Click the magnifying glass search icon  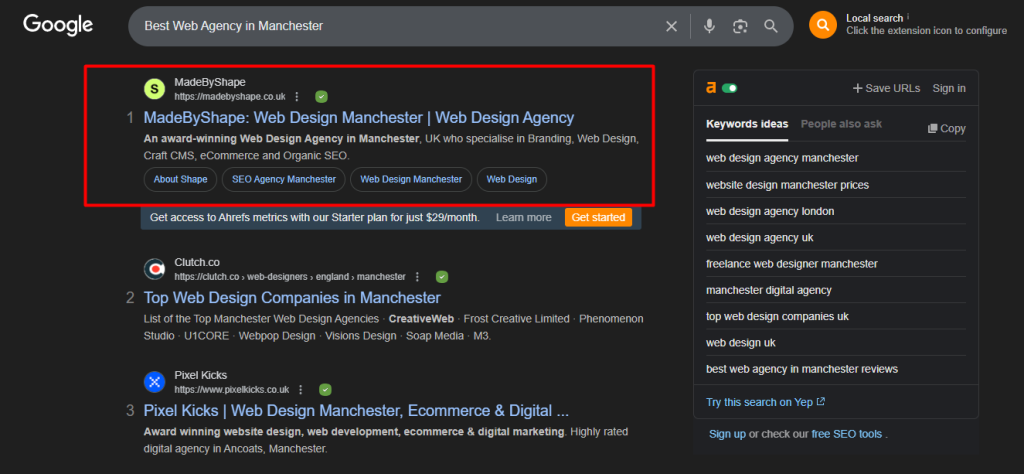click(x=771, y=26)
